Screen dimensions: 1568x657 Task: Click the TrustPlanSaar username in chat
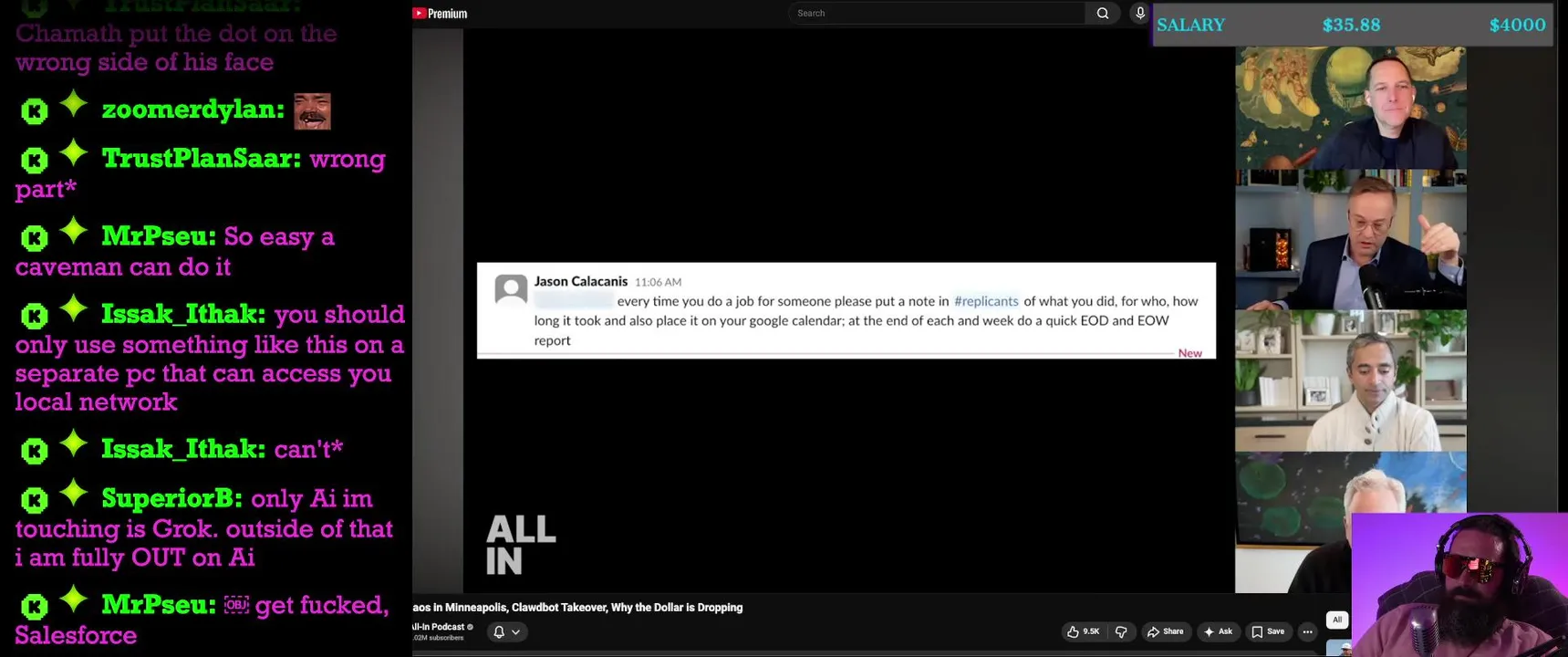point(201,159)
